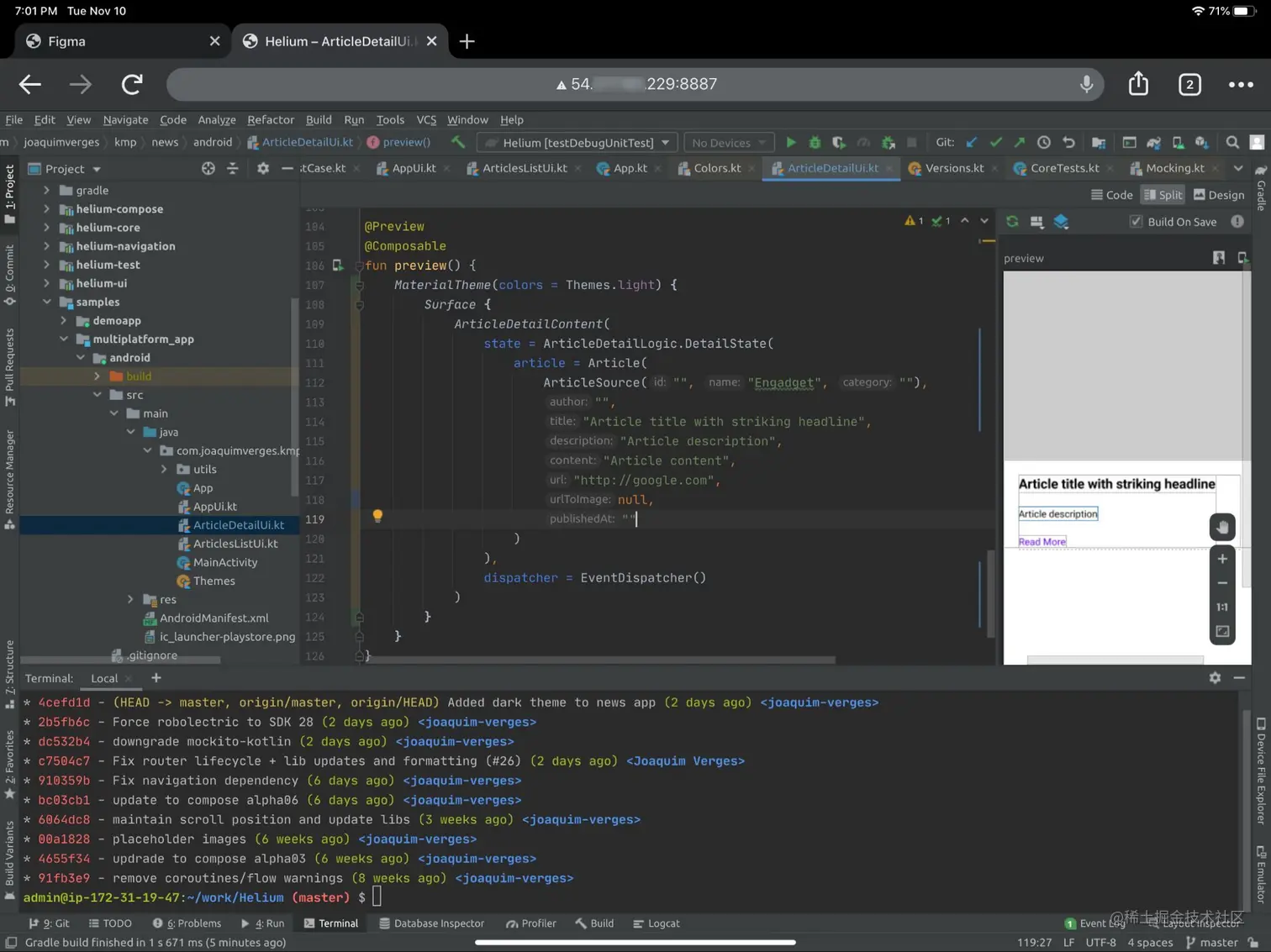Click the Make Project hammer icon

coord(458,142)
